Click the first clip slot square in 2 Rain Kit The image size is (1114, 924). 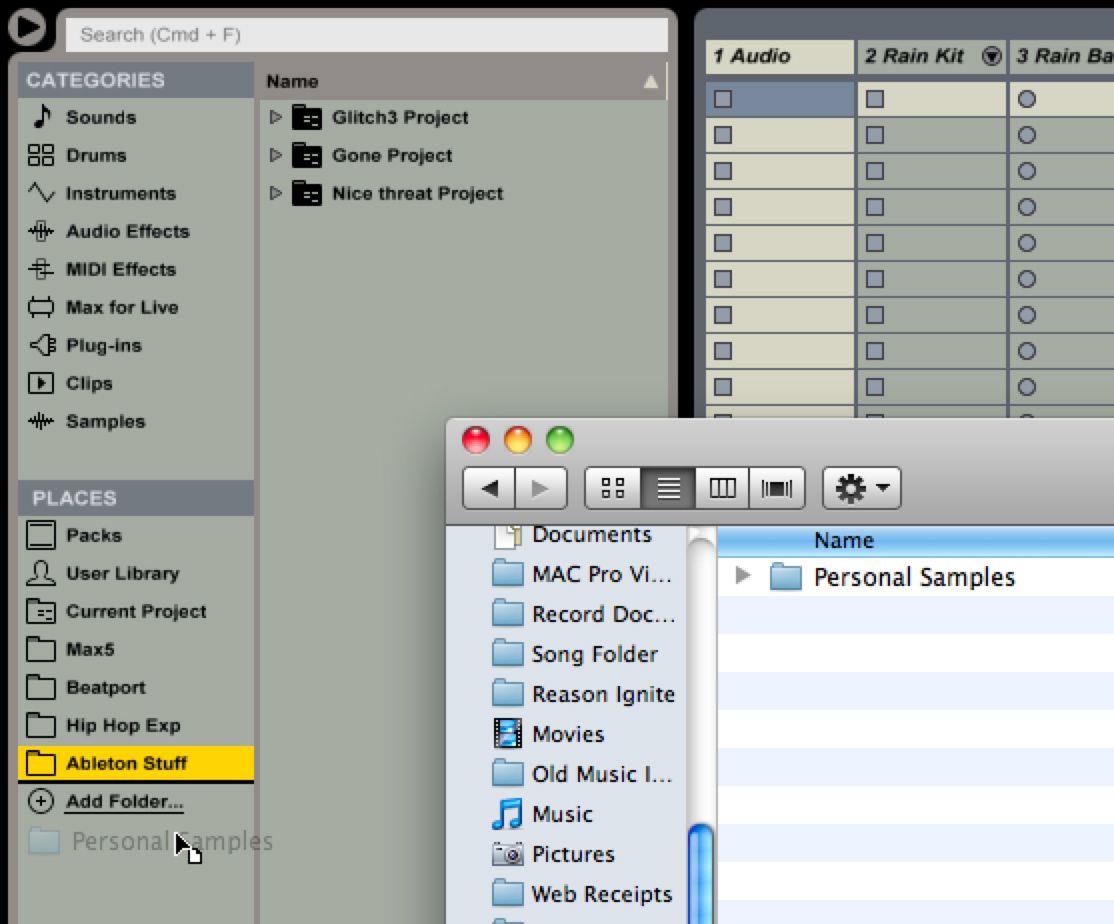click(875, 99)
